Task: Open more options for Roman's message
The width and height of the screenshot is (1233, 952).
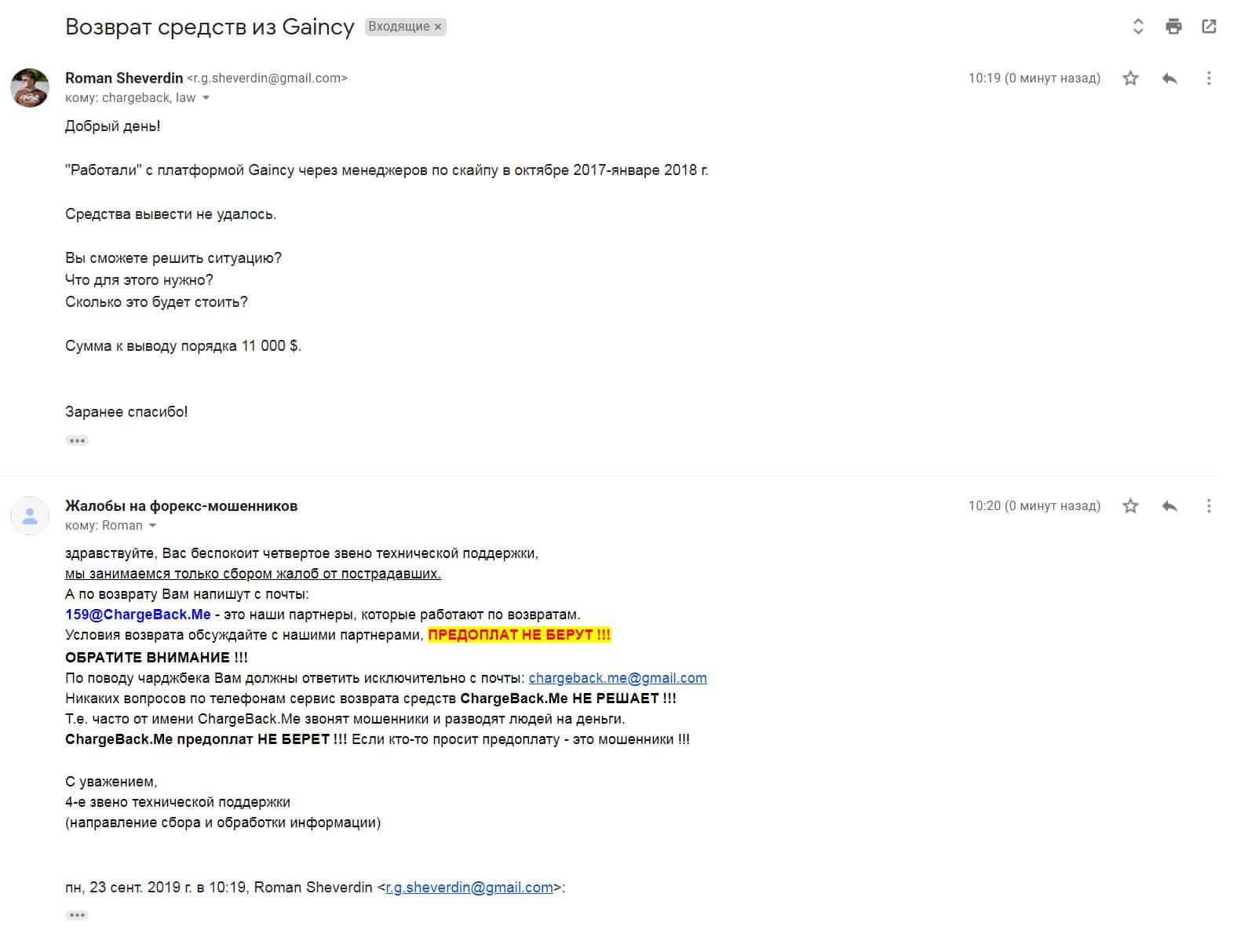Action: [1209, 78]
